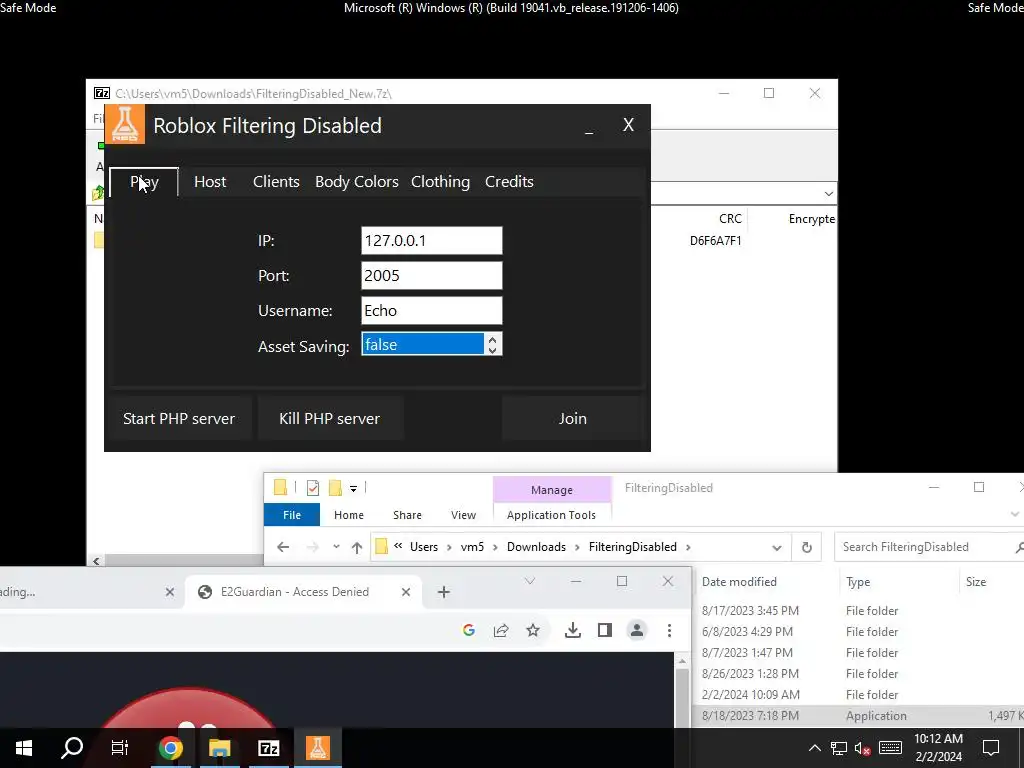Switch to the Clients tab
This screenshot has height=768, width=1024.
276,182
